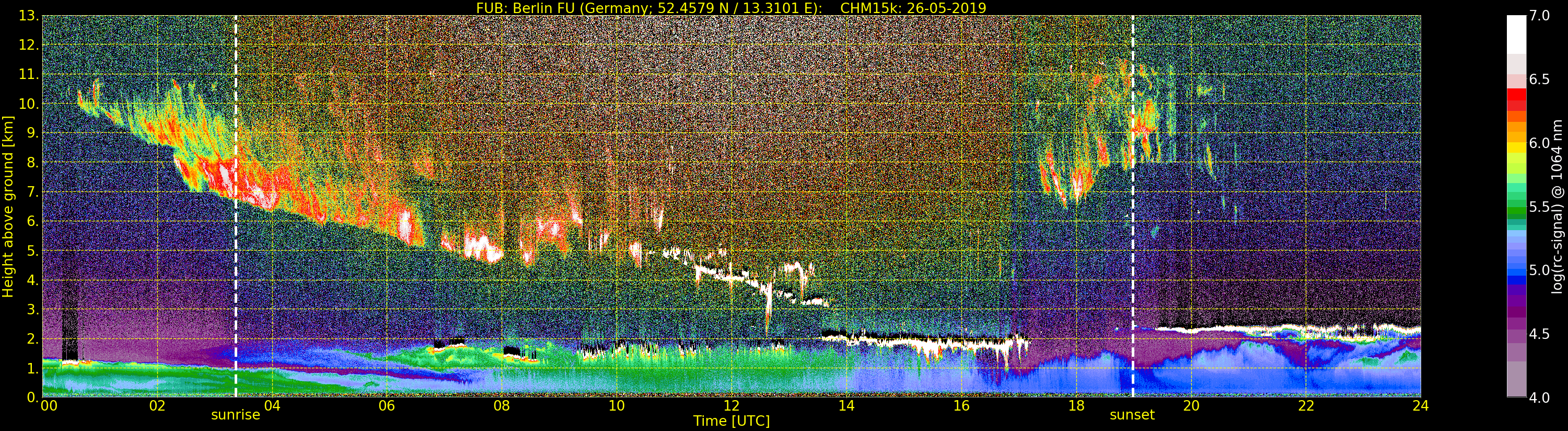
Task: Click the height tick label '2.'
Action: [x=32, y=338]
